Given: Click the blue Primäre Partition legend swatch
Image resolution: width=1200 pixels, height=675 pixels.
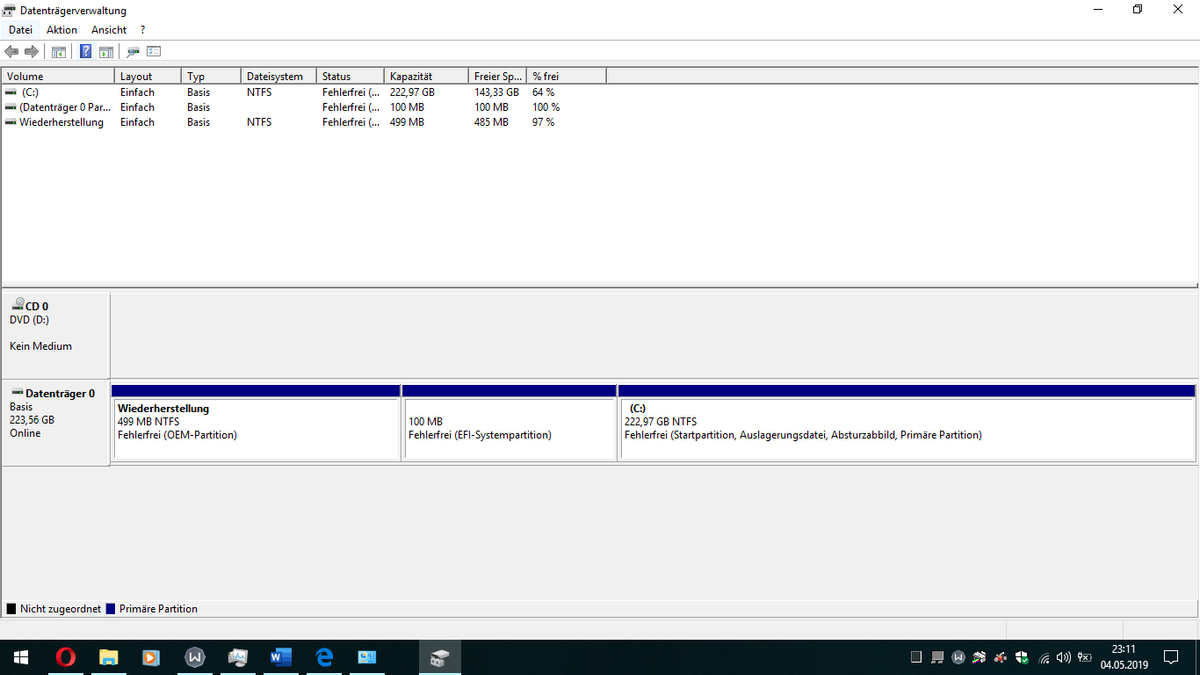Looking at the screenshot, I should tap(111, 609).
